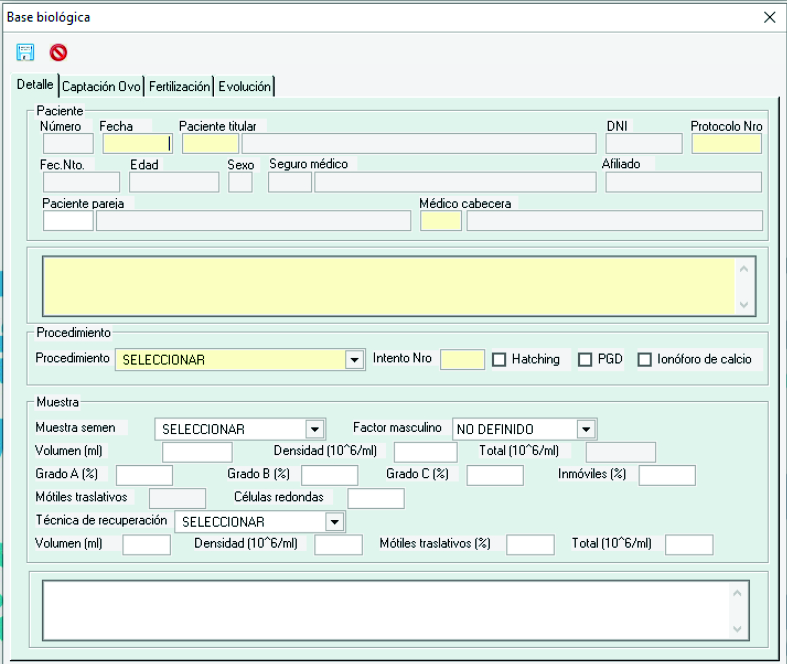Click down arrow of yellow notes scrollbar
Viewport: 787px width, 664px height.
coord(743,304)
